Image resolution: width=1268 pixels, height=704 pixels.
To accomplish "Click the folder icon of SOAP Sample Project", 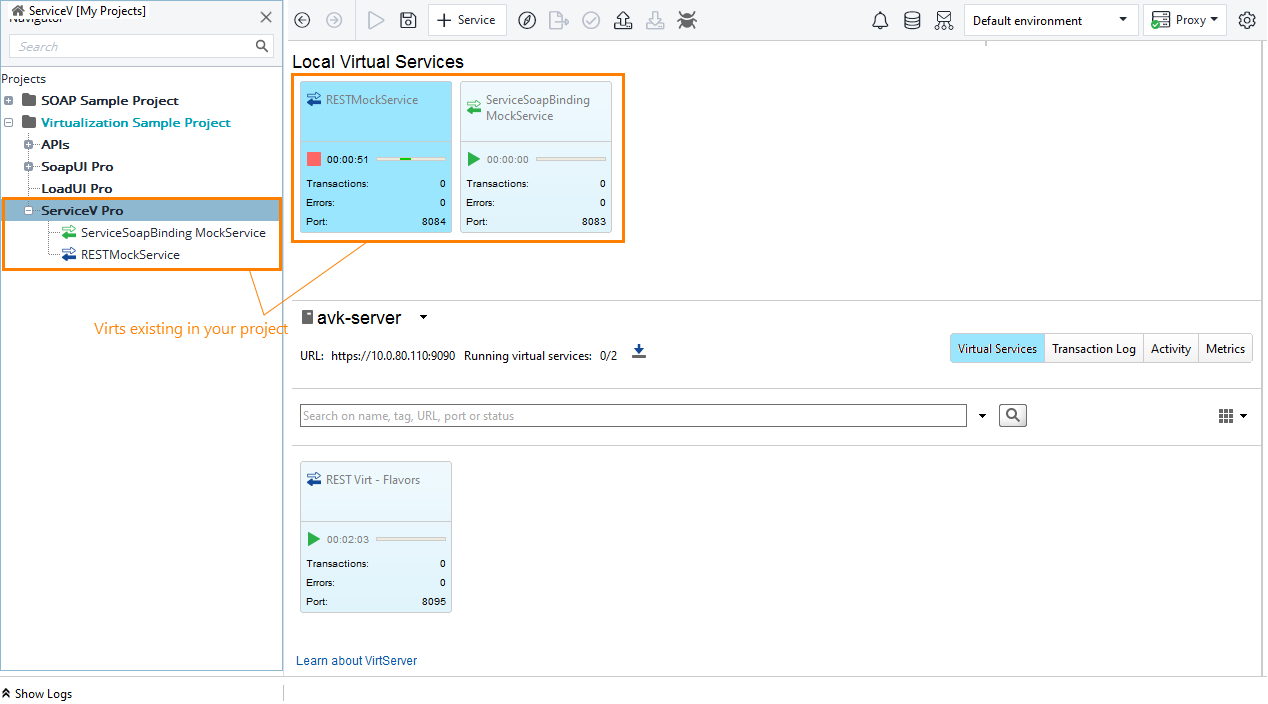I will tap(29, 100).
